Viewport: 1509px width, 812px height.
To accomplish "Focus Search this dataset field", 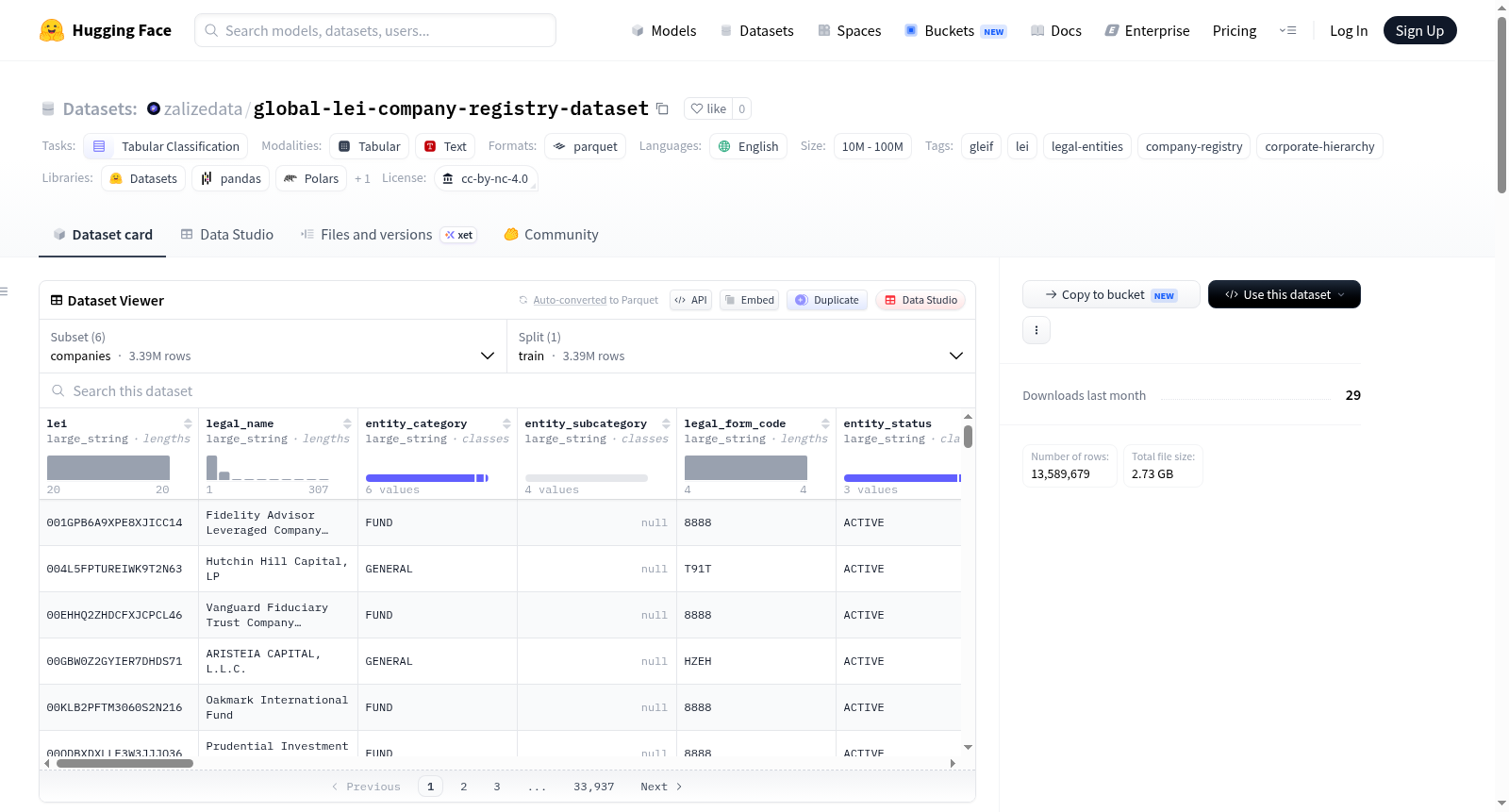I will pyautogui.click(x=507, y=390).
